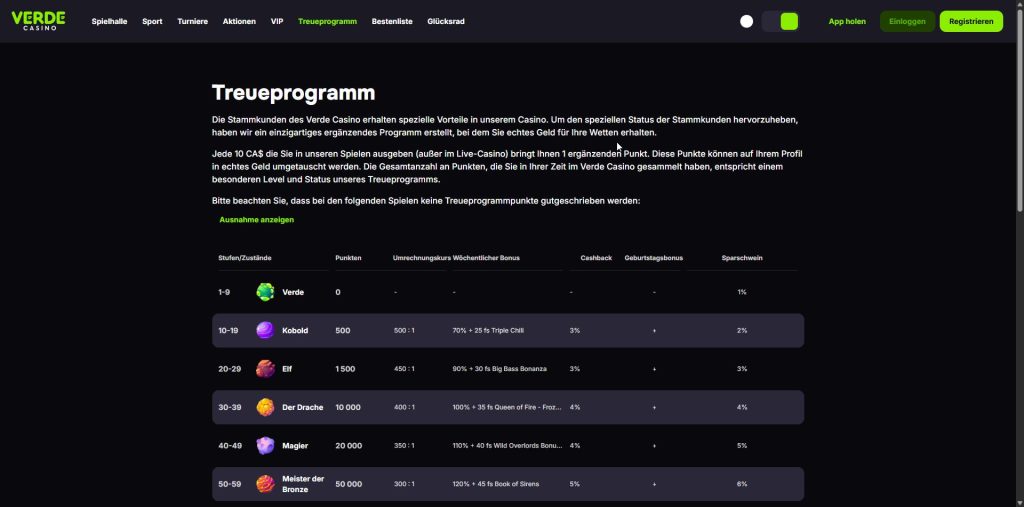Screen dimensions: 1024x507
Task: Open the Glücksrad page
Action: pos(446,22)
